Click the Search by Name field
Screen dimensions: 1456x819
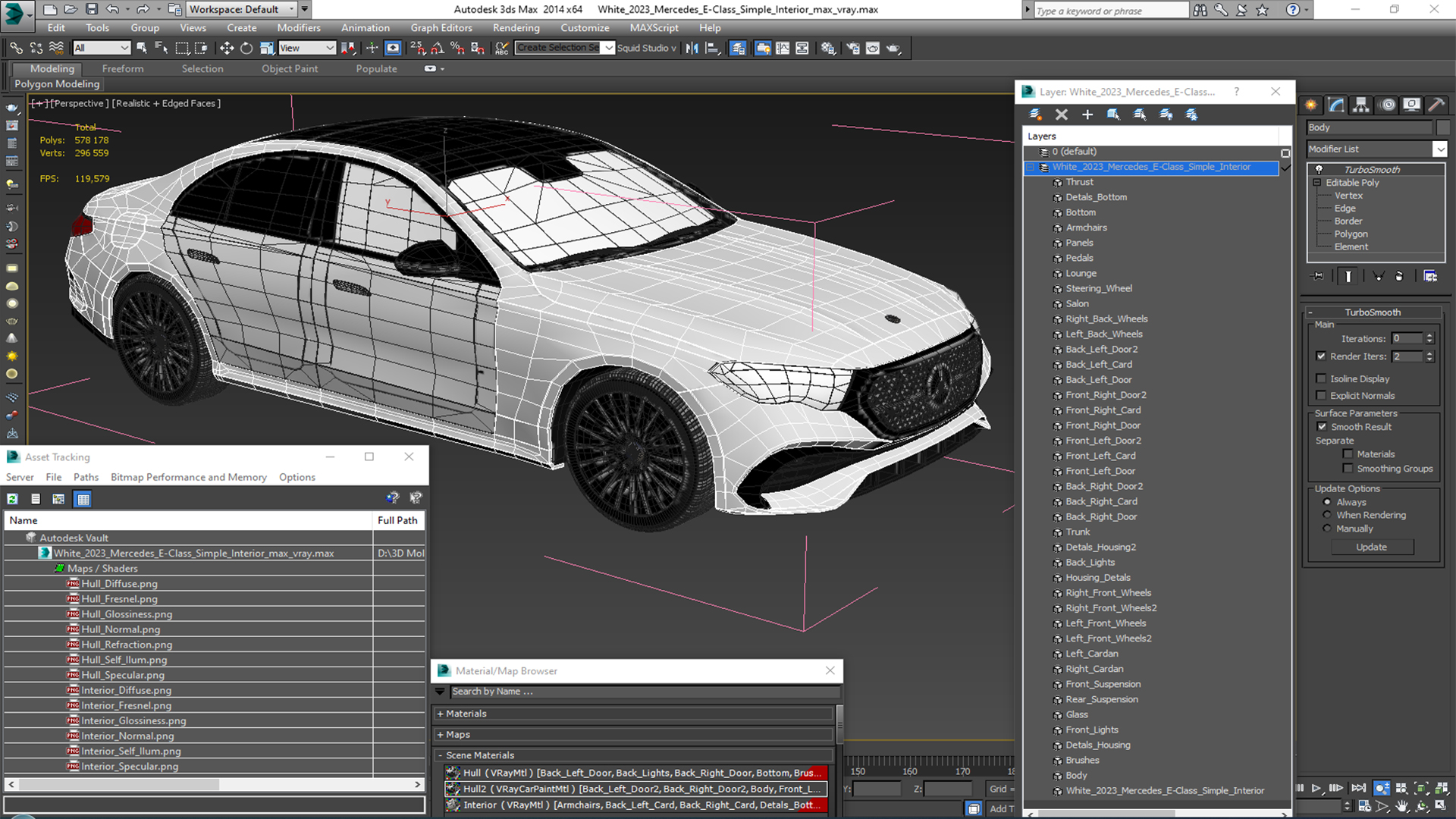645,692
